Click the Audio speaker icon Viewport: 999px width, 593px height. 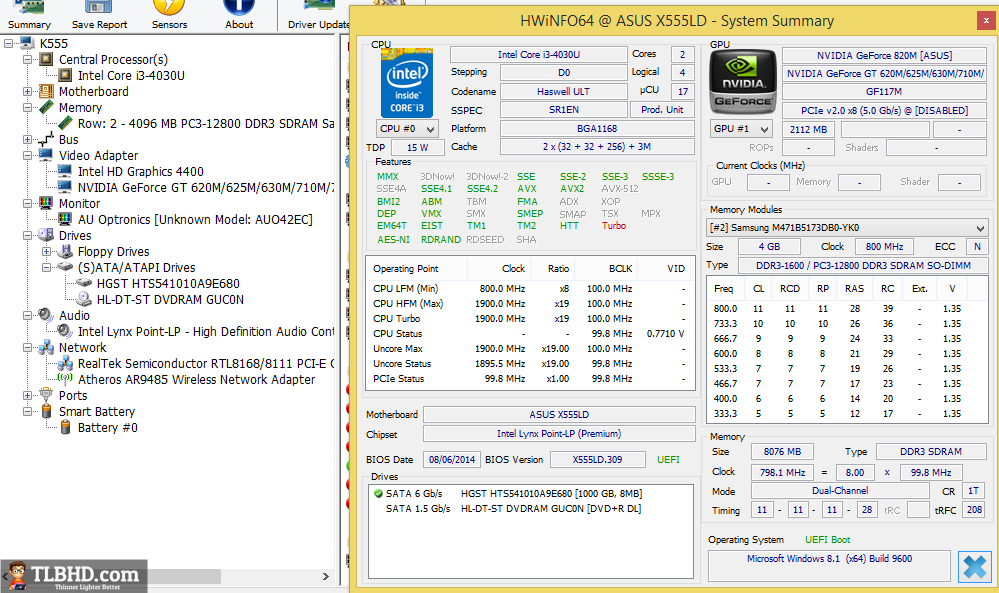[46, 315]
